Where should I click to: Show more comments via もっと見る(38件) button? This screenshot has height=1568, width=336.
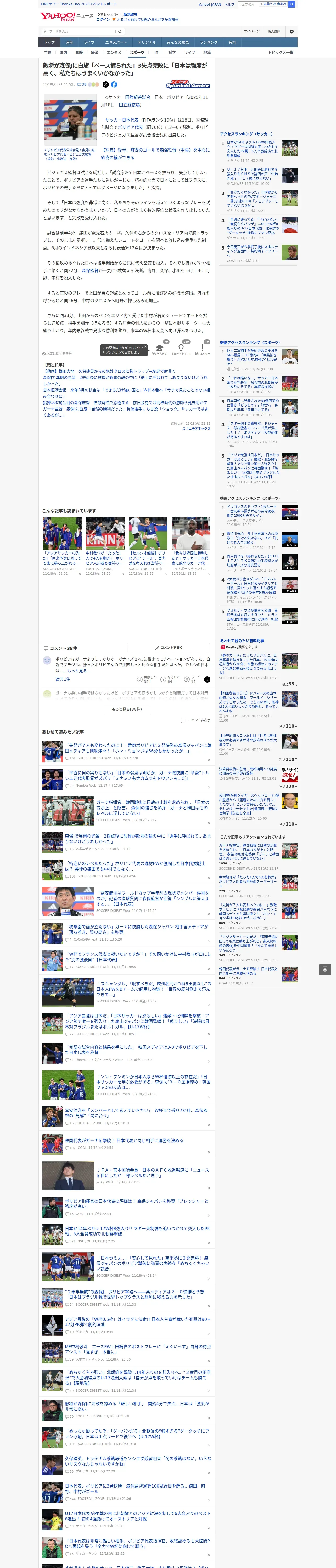tap(127, 709)
